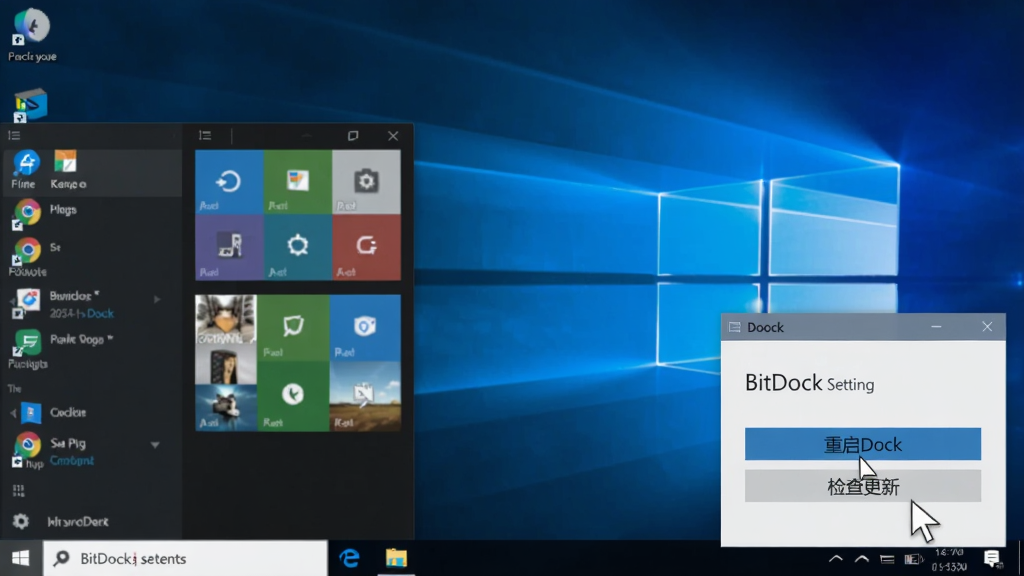
Task: Open the green clock tile
Action: pyautogui.click(x=293, y=396)
